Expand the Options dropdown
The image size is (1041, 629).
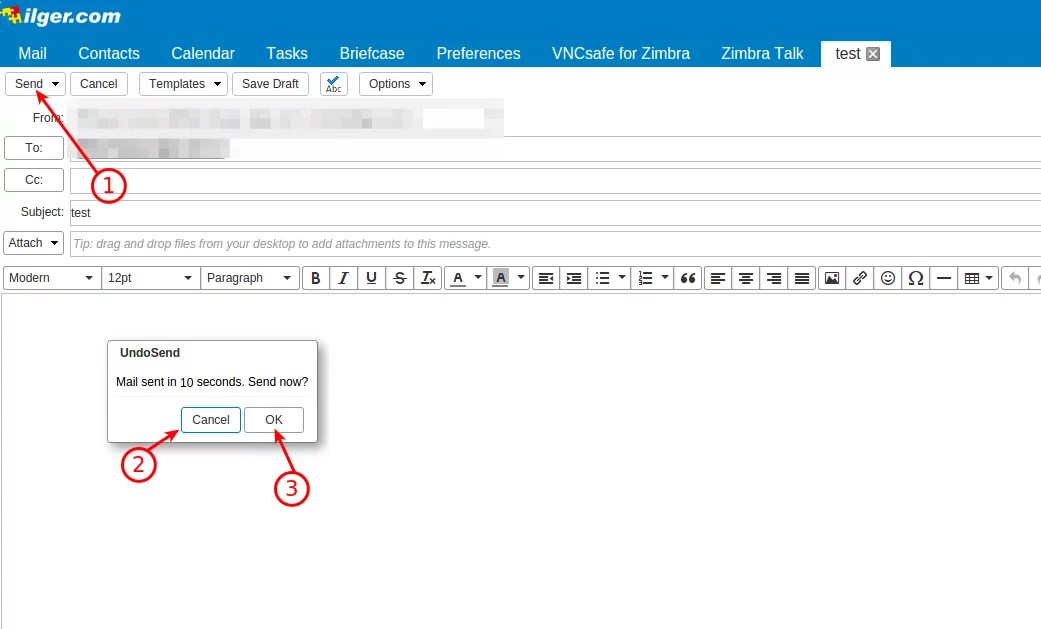tap(395, 84)
